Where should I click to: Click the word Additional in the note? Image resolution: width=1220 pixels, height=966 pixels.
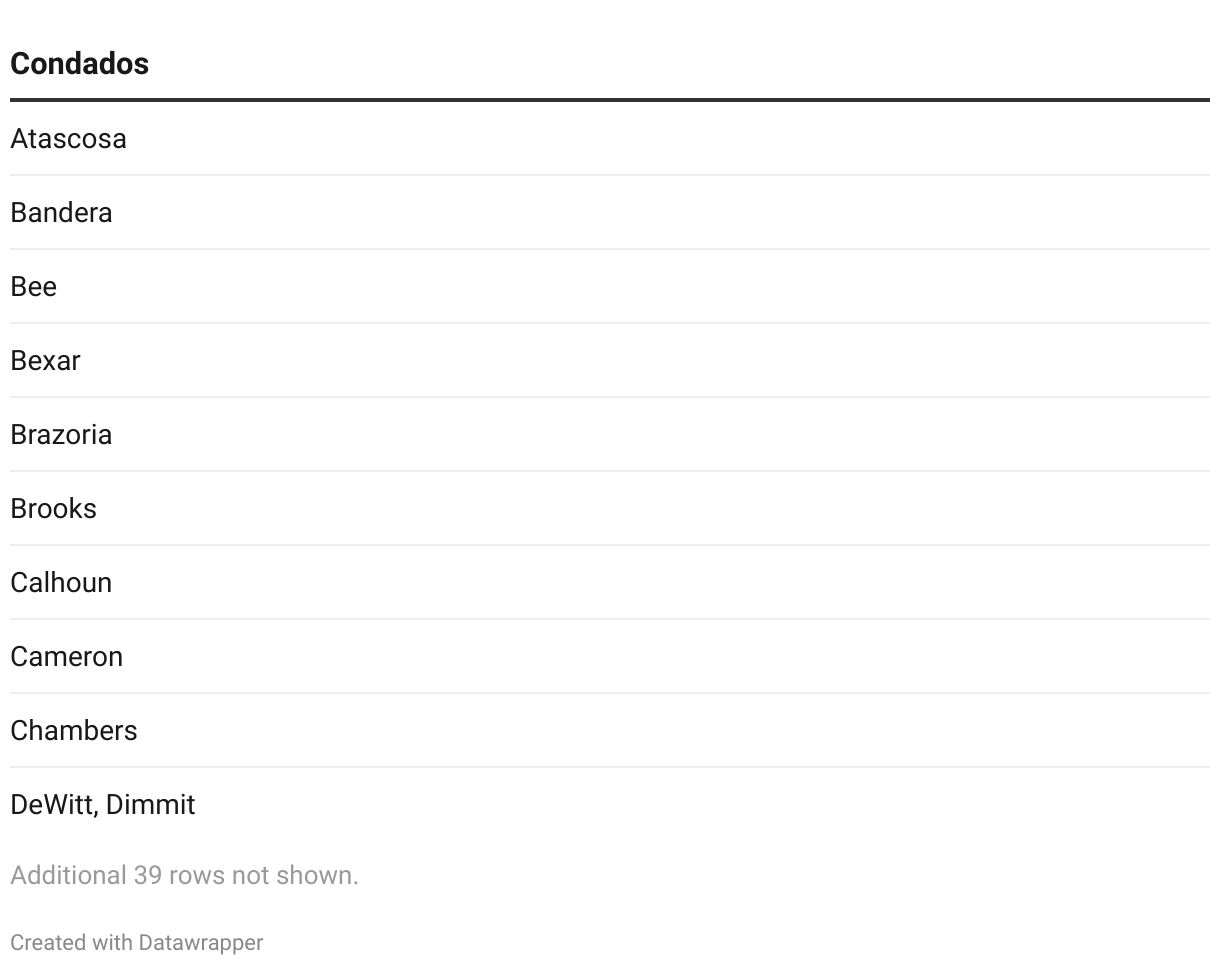(x=68, y=876)
